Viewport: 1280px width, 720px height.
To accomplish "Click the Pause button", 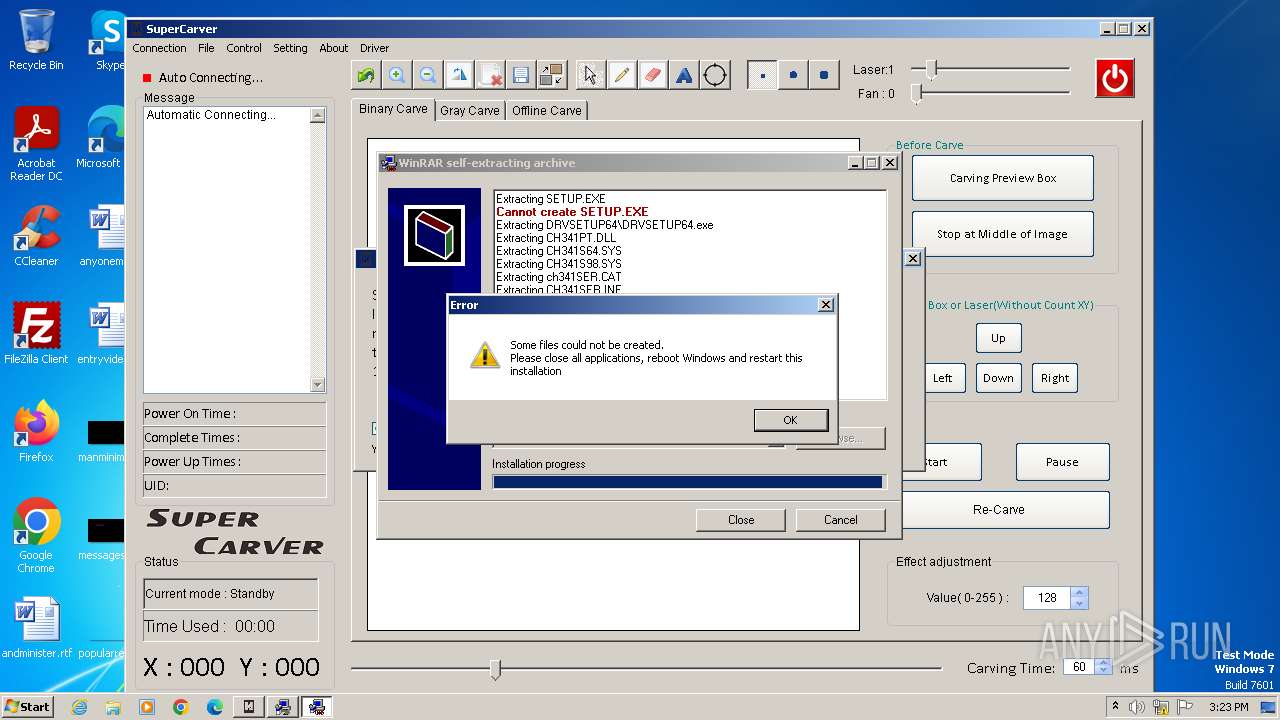I will coord(1062,462).
